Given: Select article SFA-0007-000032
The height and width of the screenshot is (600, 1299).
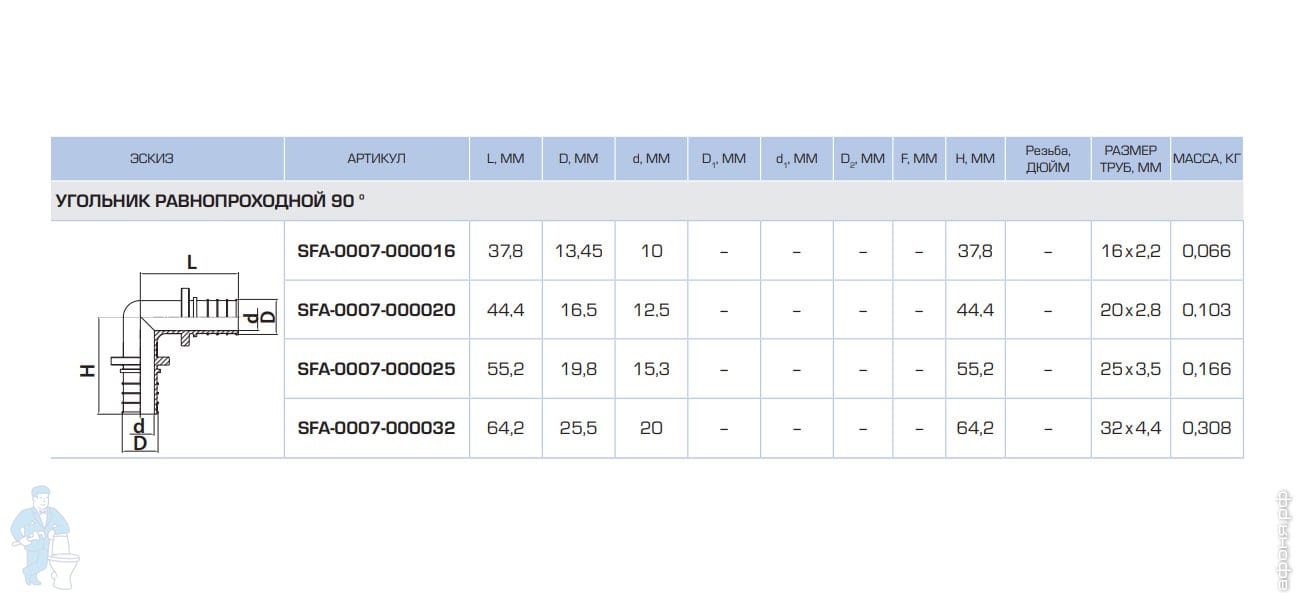Looking at the screenshot, I should coord(376,428).
